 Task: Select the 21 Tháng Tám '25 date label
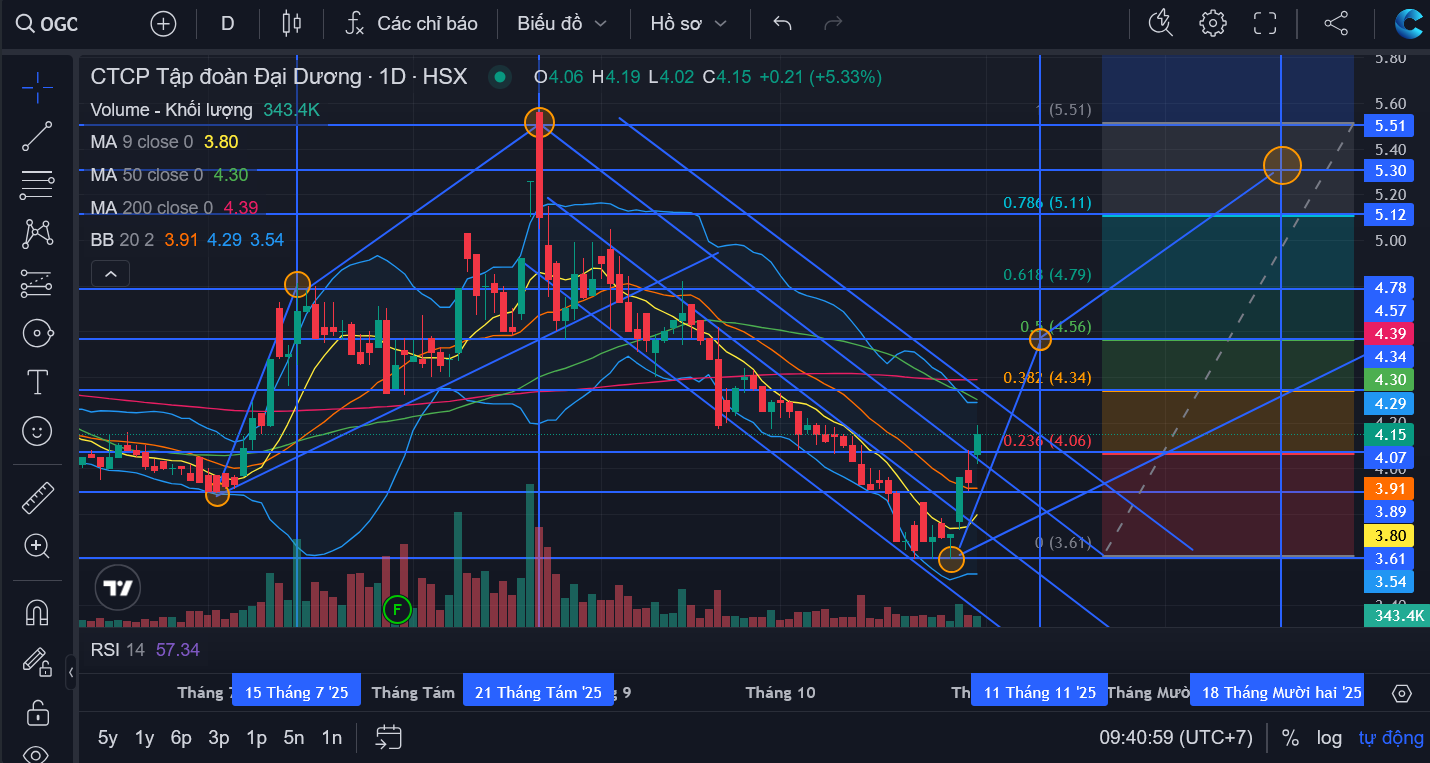click(x=538, y=693)
